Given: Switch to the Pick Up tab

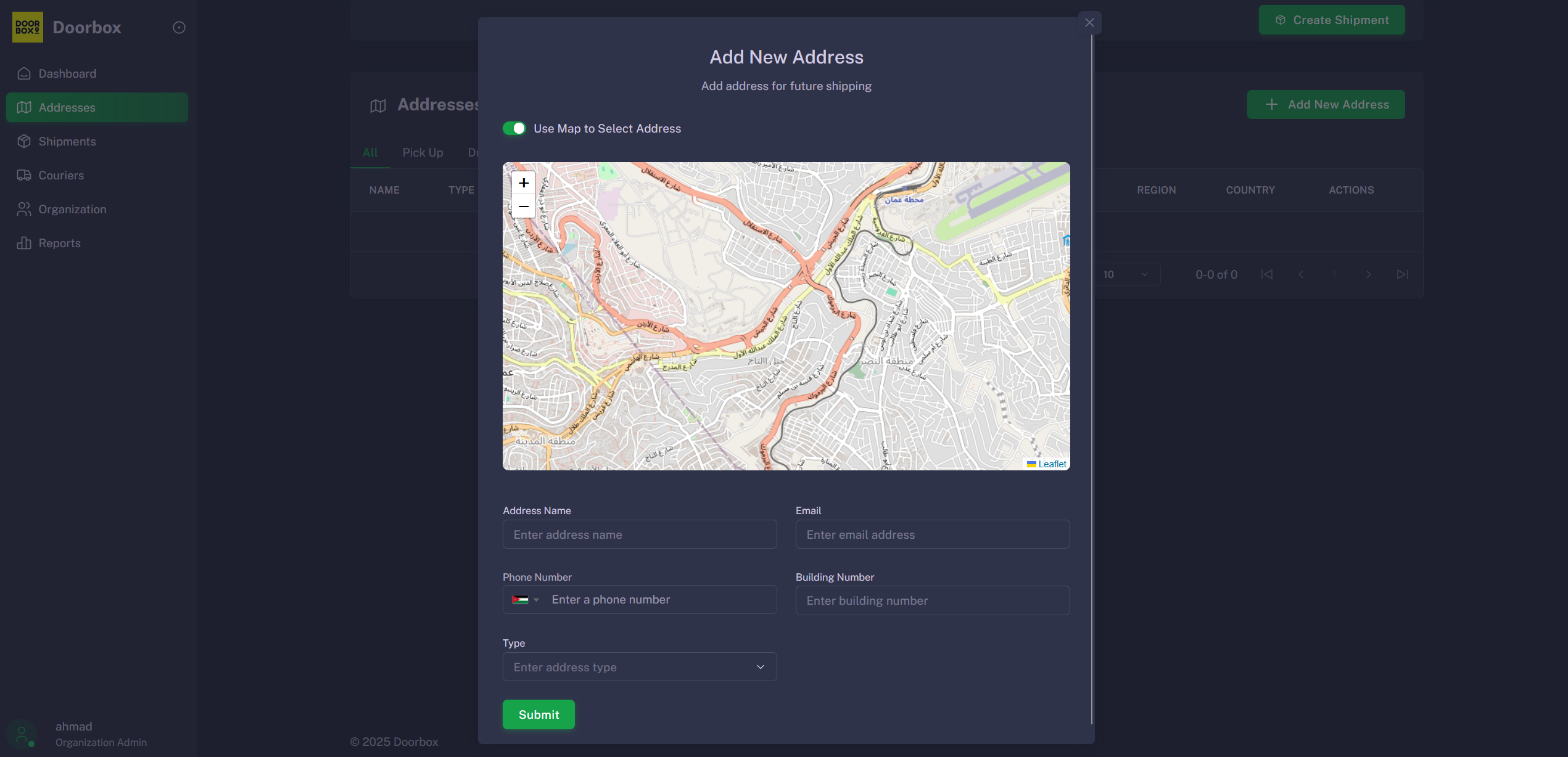Looking at the screenshot, I should [x=423, y=152].
